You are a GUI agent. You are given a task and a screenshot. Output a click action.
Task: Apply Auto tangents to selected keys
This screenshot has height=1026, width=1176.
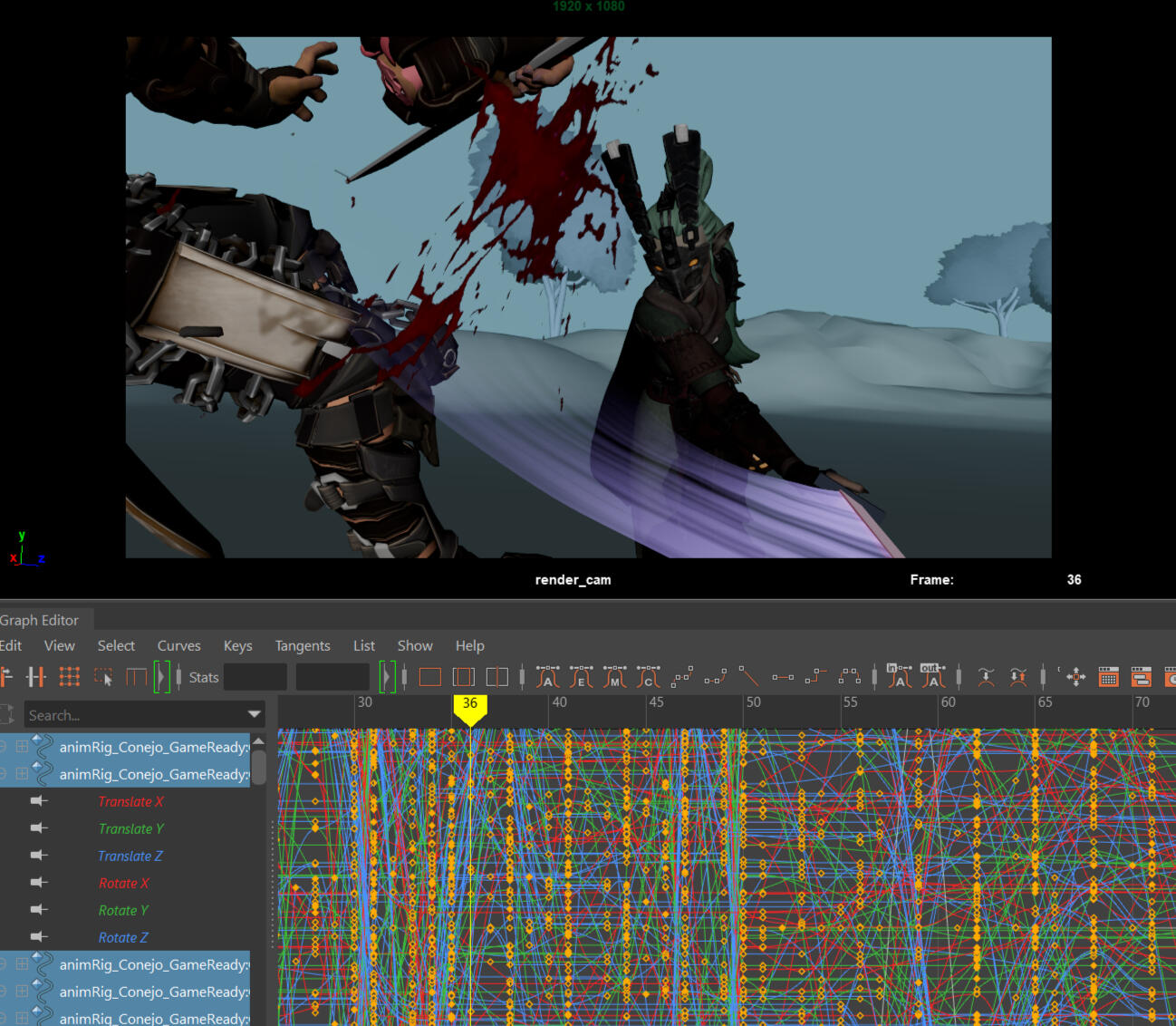pos(548,676)
